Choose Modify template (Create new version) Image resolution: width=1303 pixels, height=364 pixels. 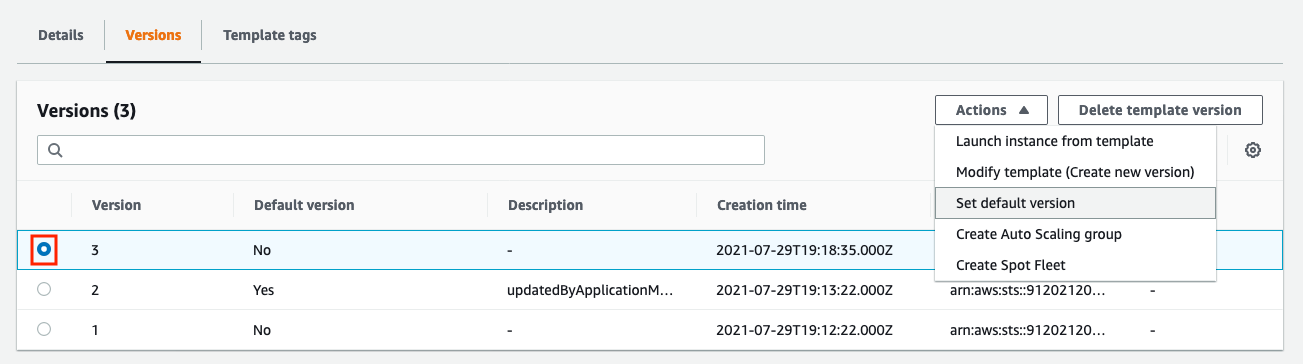(x=1075, y=172)
